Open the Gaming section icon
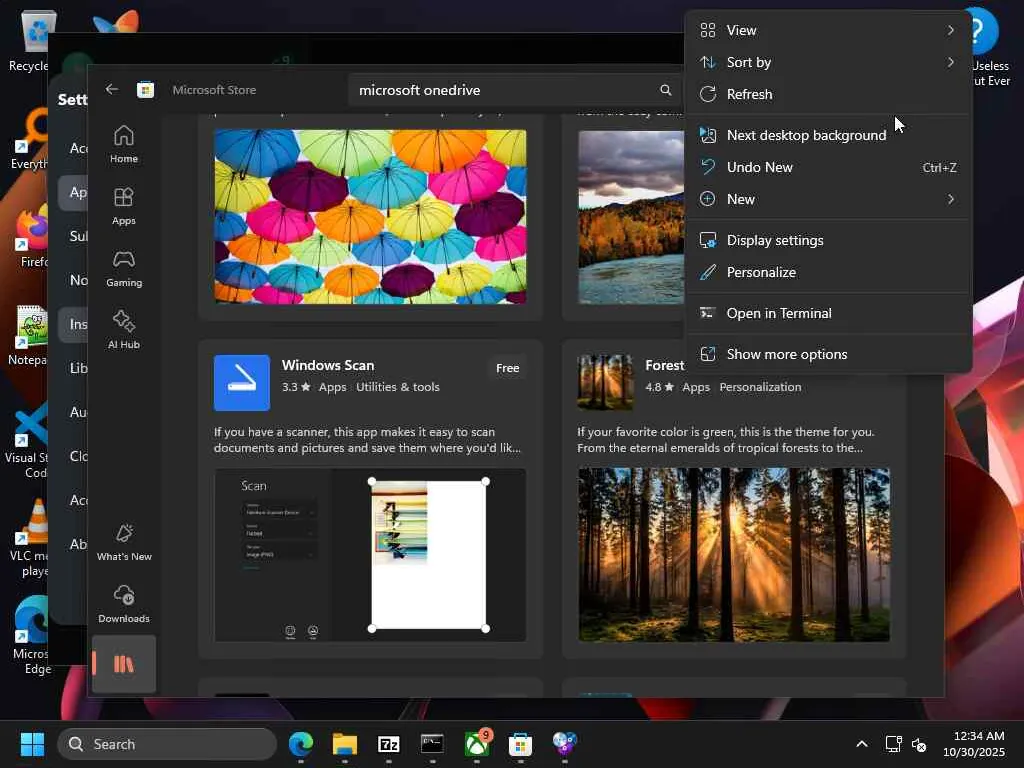The height and width of the screenshot is (768, 1024). 124,268
